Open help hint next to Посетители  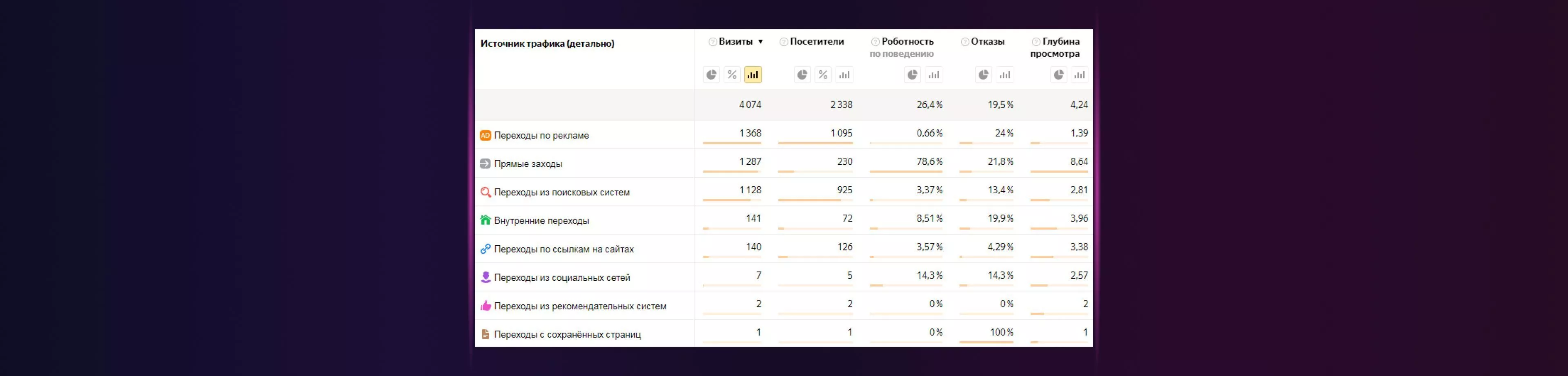click(x=784, y=42)
